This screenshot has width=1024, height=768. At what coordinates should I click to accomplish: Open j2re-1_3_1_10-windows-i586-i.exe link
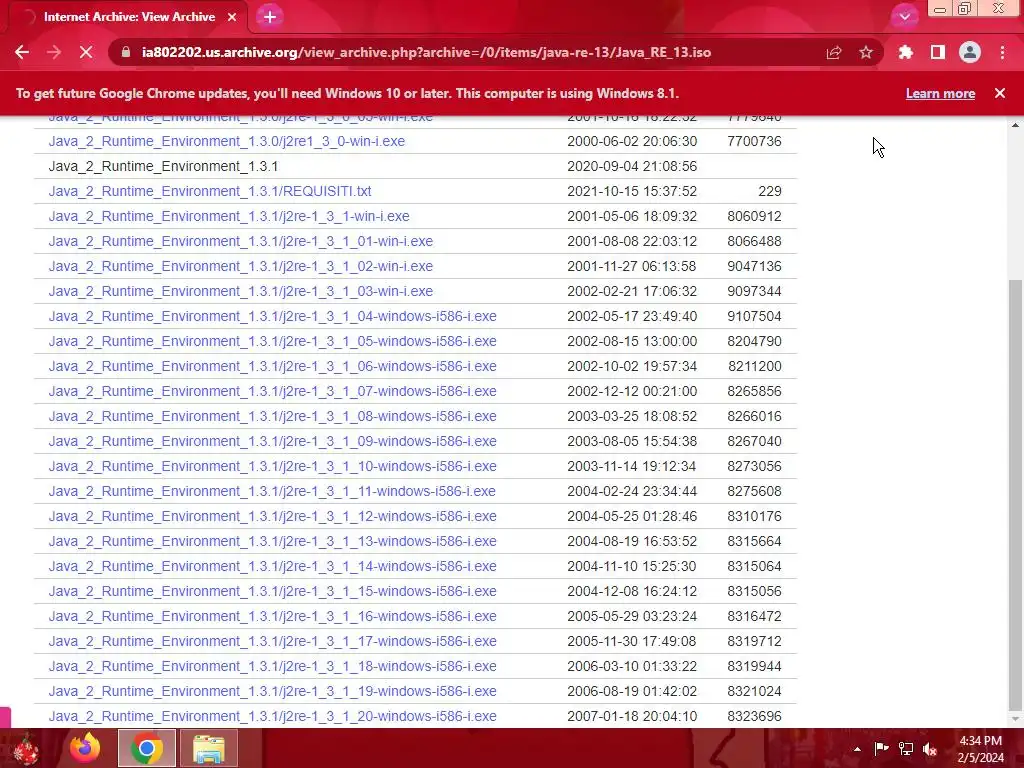[x=272, y=466]
